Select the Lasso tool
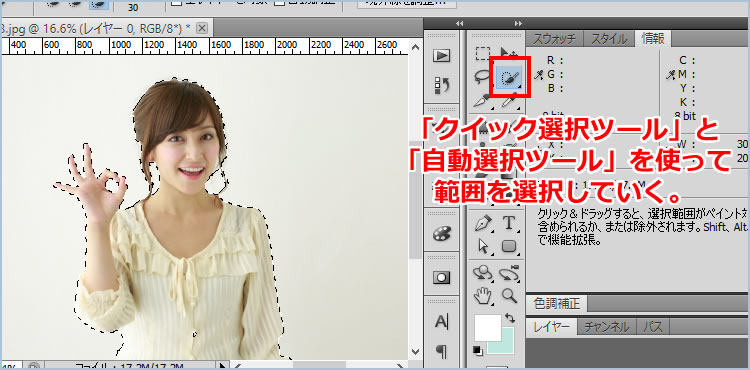This screenshot has height=370, width=750. pos(482,77)
